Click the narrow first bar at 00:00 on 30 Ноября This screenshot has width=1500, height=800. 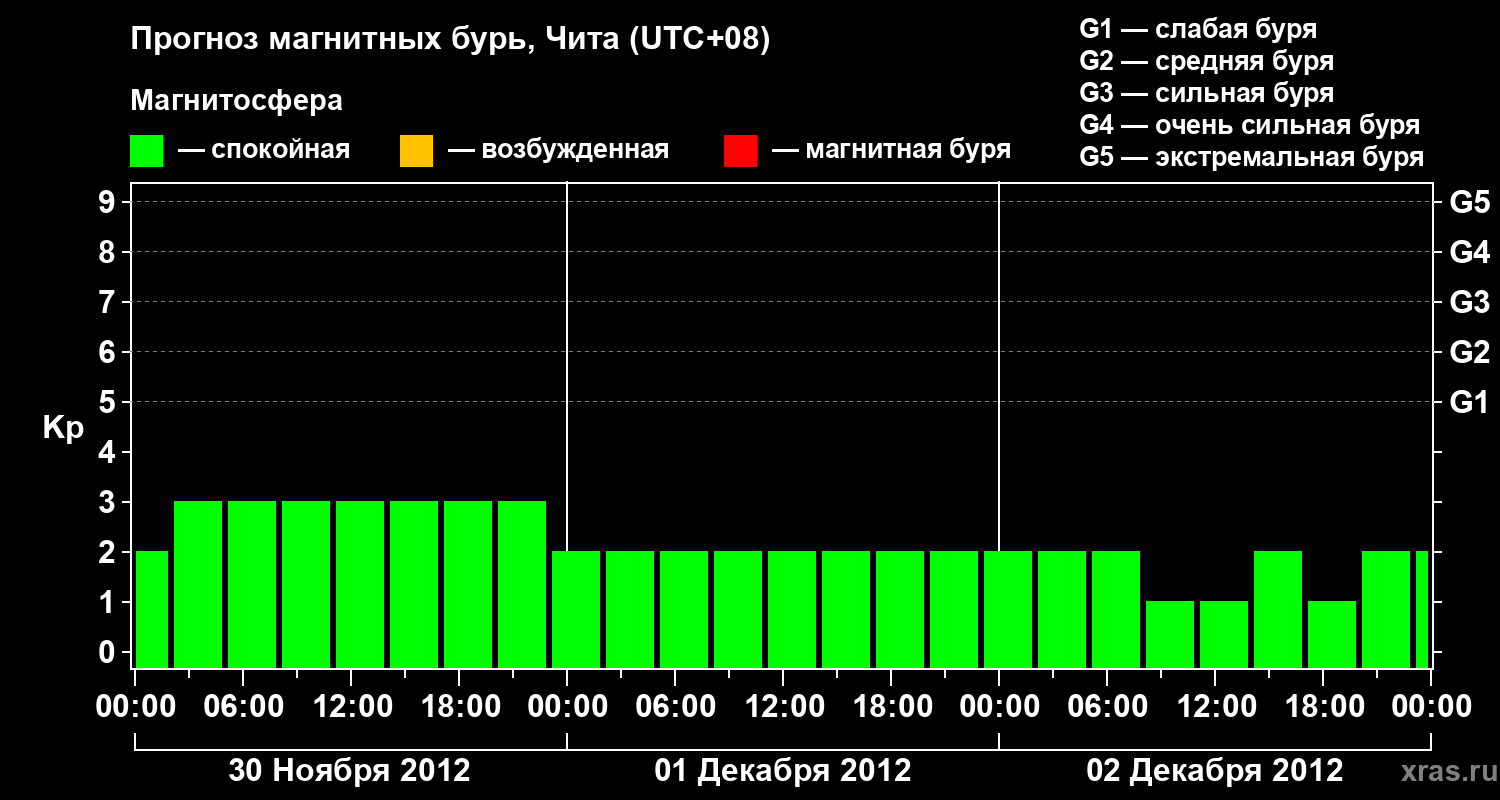point(152,609)
